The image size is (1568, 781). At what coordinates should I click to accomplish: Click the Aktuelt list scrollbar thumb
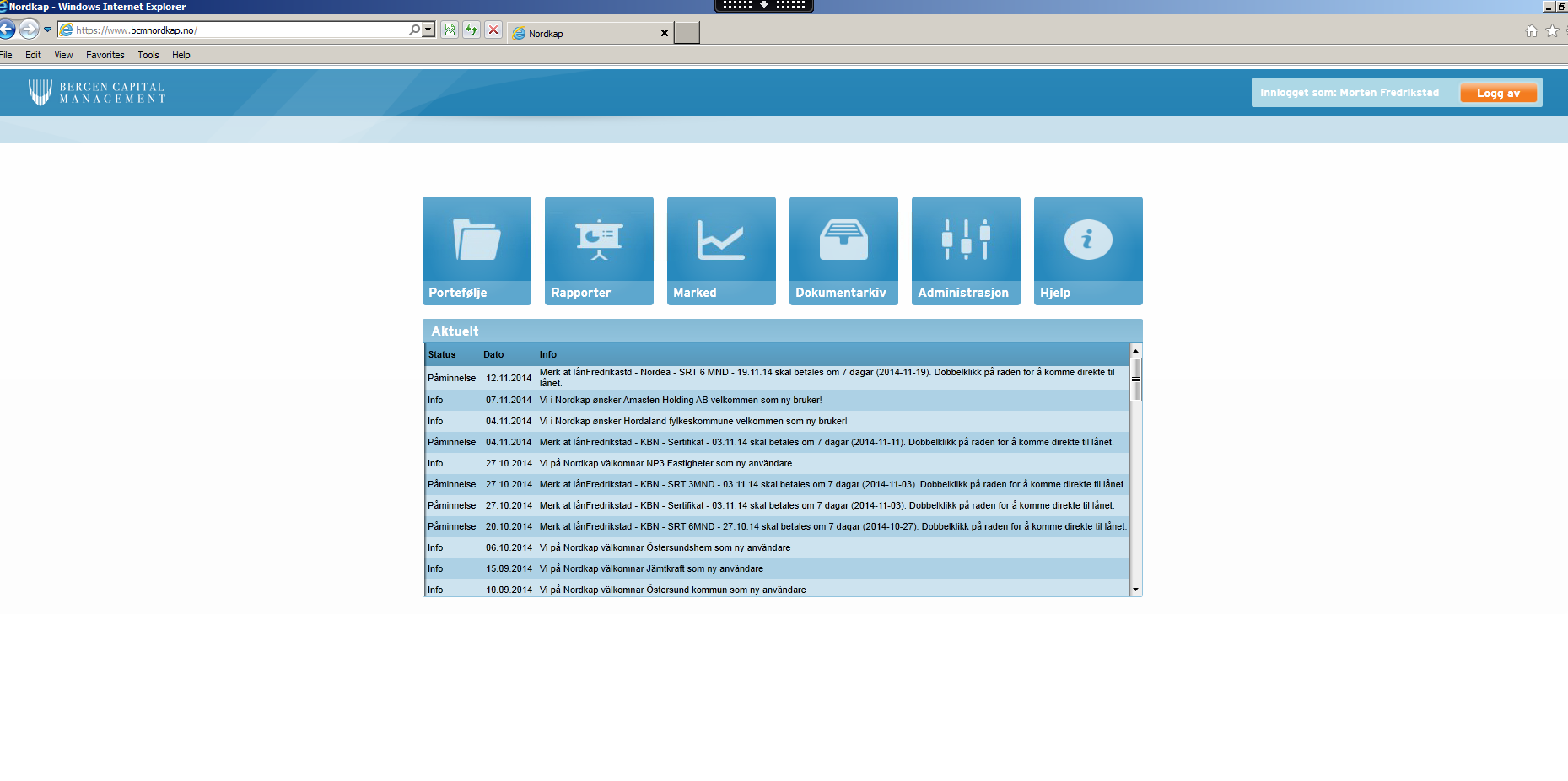point(1135,379)
